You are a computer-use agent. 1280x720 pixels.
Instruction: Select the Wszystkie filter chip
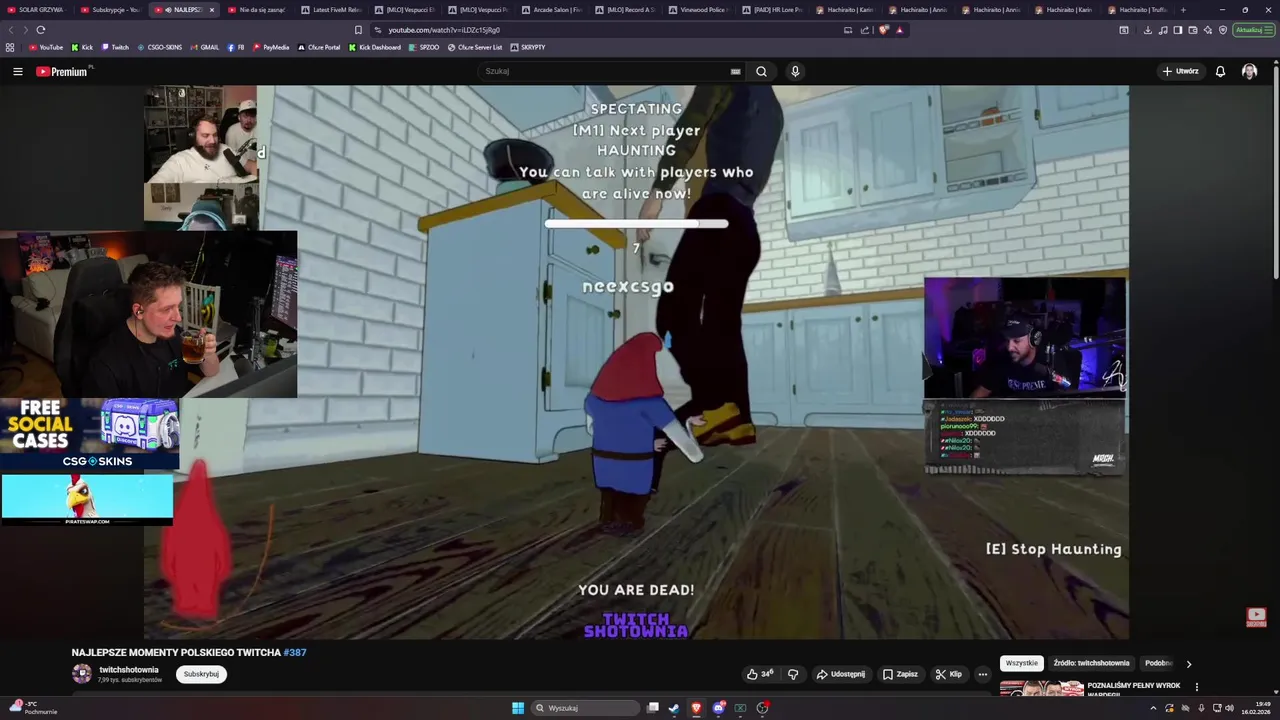pos(1021,663)
